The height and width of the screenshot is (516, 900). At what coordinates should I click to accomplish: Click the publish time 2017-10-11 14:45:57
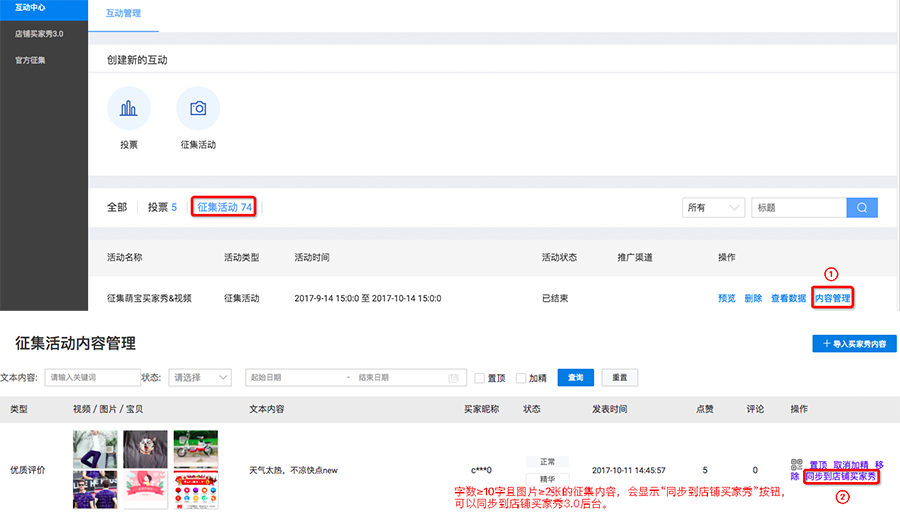[x=629, y=470]
